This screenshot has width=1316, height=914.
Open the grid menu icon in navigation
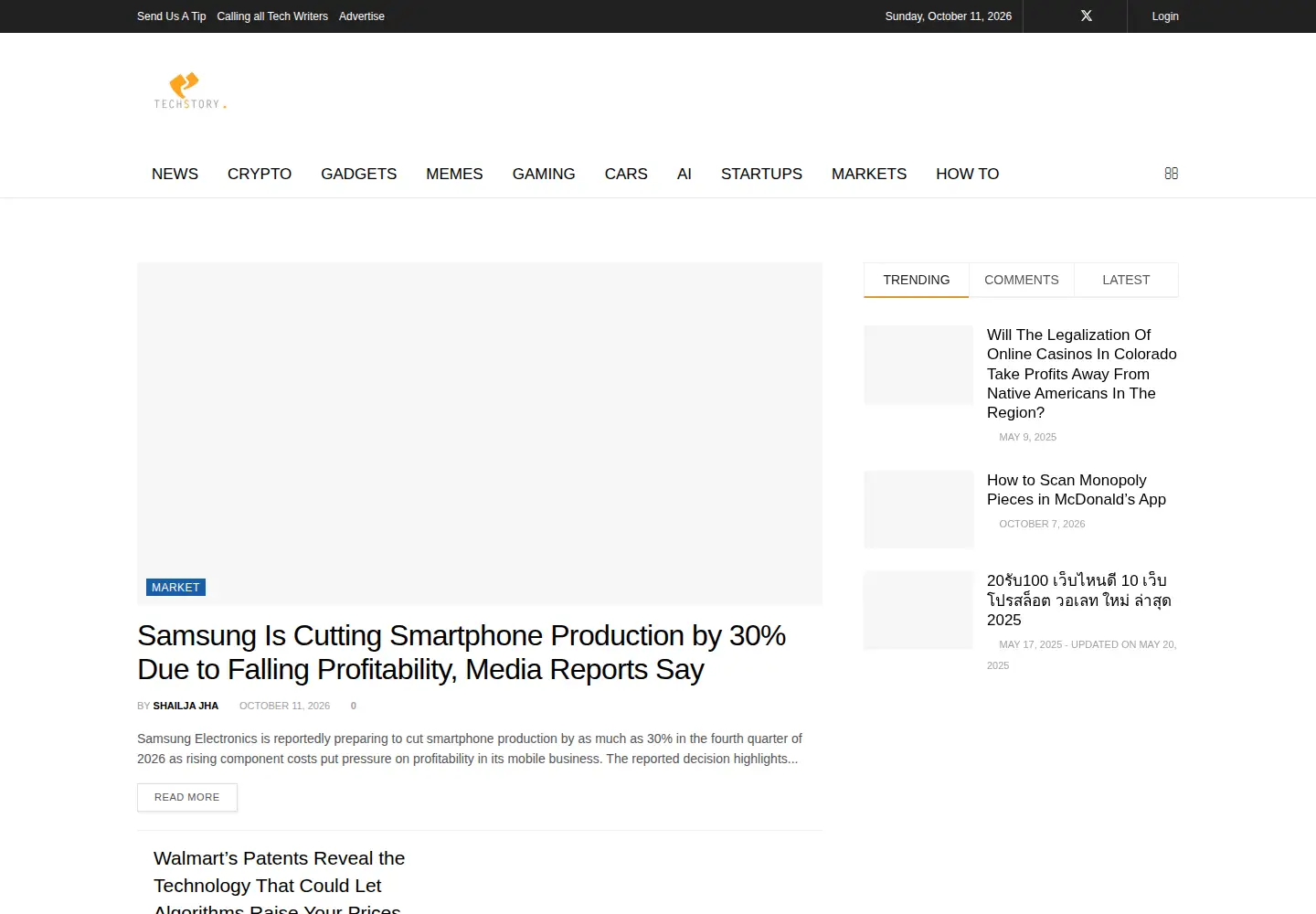1172,174
